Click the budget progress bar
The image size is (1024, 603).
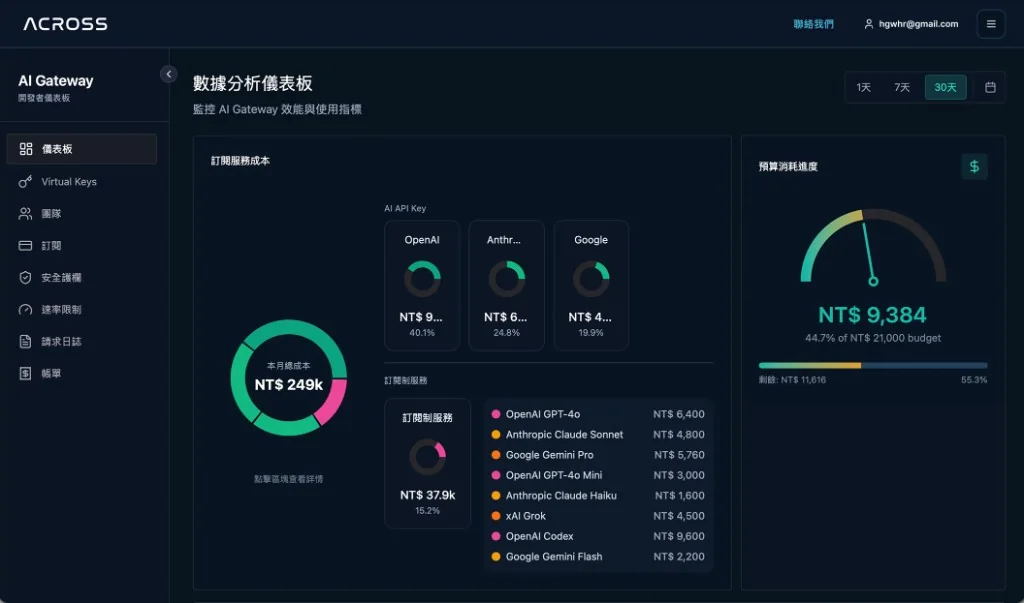(x=872, y=366)
